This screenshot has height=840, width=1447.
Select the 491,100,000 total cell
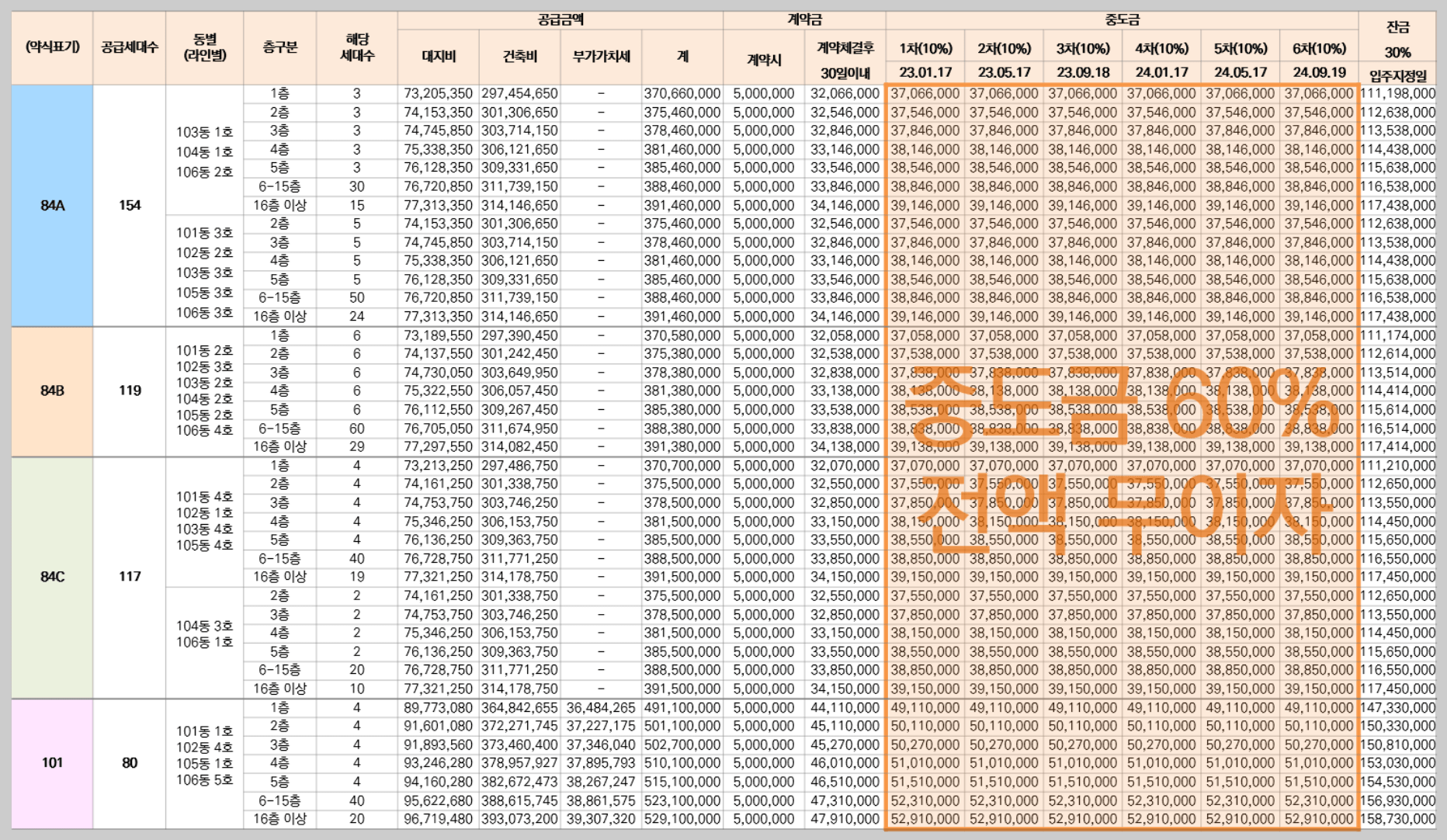tap(682, 708)
